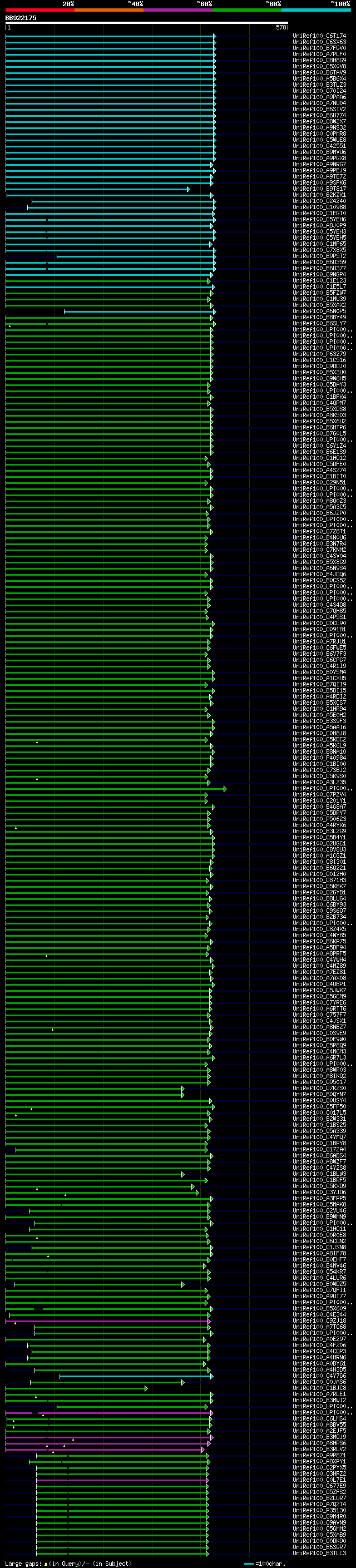Image resolution: width=356 pixels, height=1568 pixels.
Task: Select hit label UniRef100_A1CXU5
Action: pyautogui.click(x=319, y=678)
